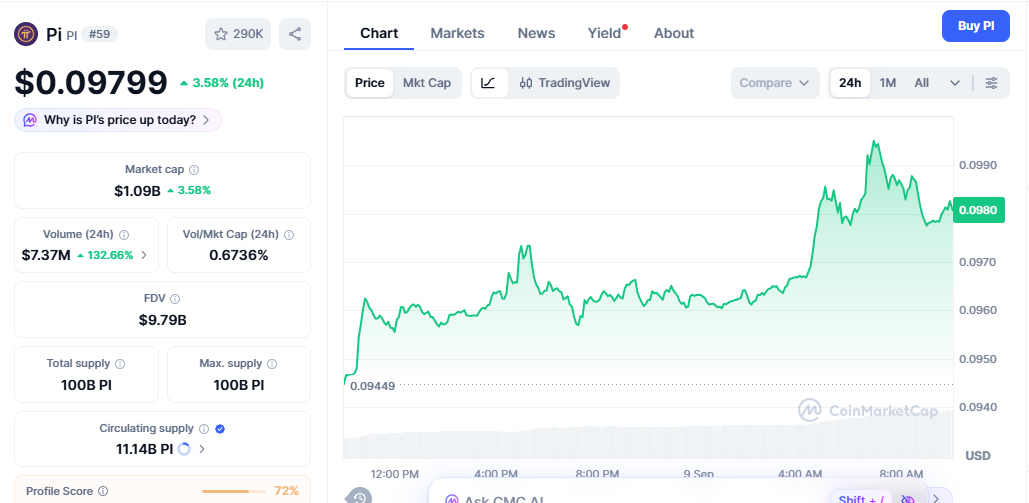The image size is (1029, 503).
Task: Click the verified badge beside Circulating supply
Action: pos(220,429)
